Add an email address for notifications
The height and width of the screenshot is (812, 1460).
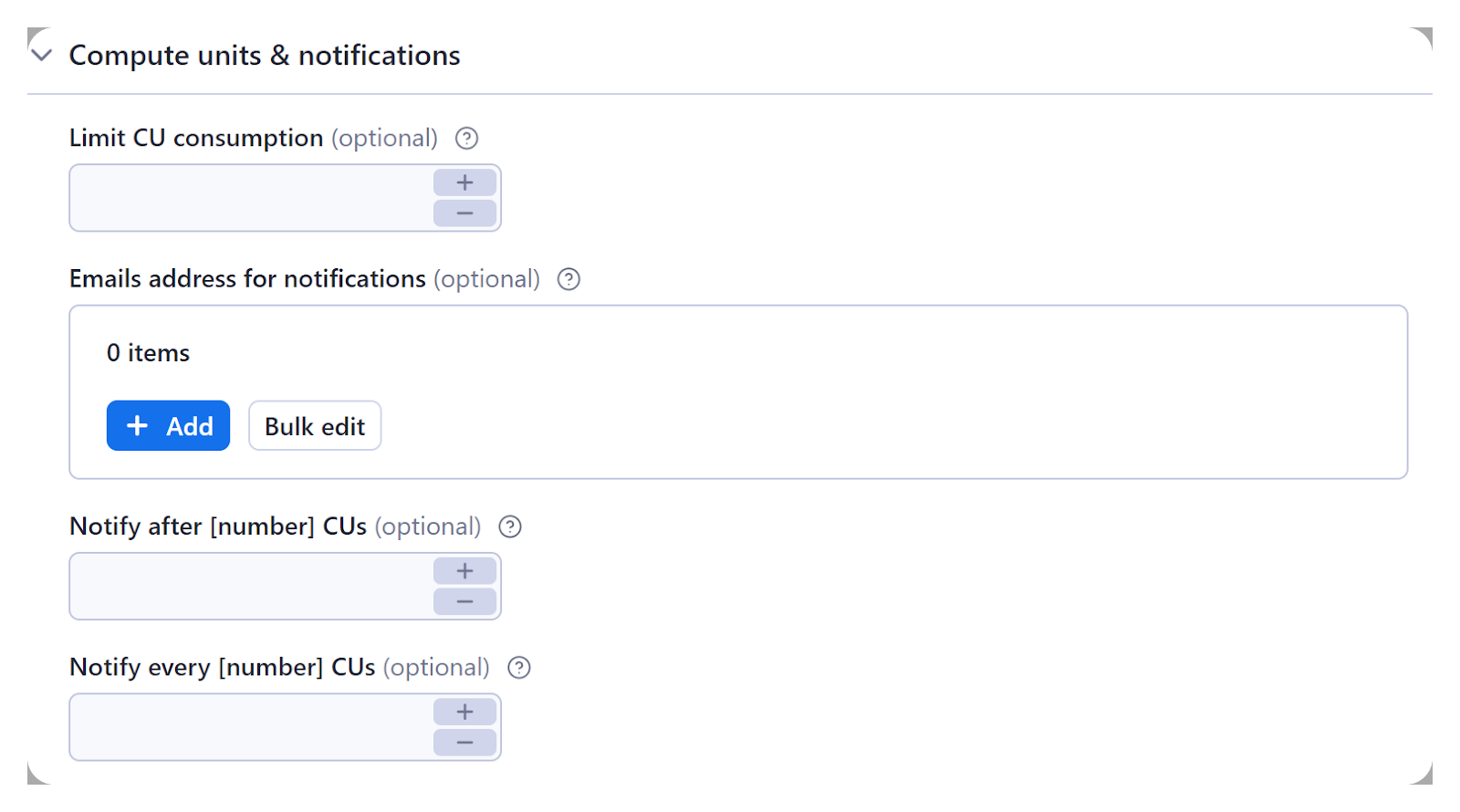point(168,425)
